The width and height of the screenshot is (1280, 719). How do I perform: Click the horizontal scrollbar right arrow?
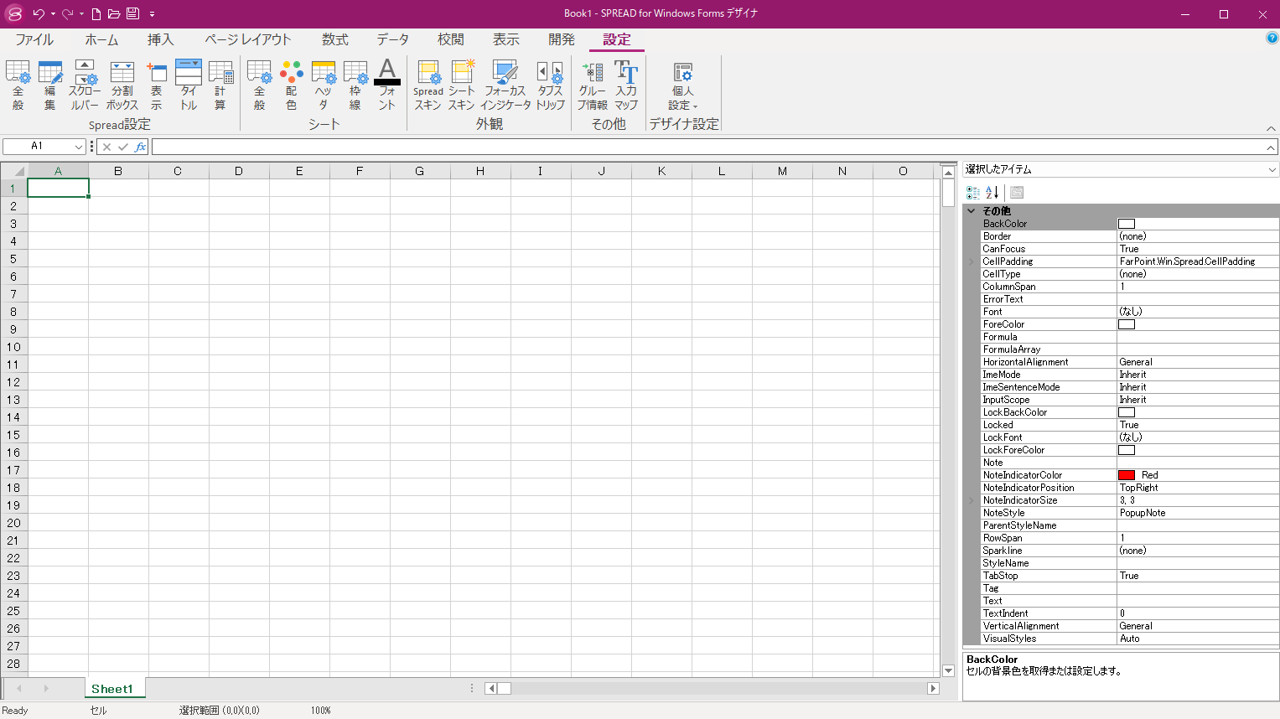[x=933, y=688]
